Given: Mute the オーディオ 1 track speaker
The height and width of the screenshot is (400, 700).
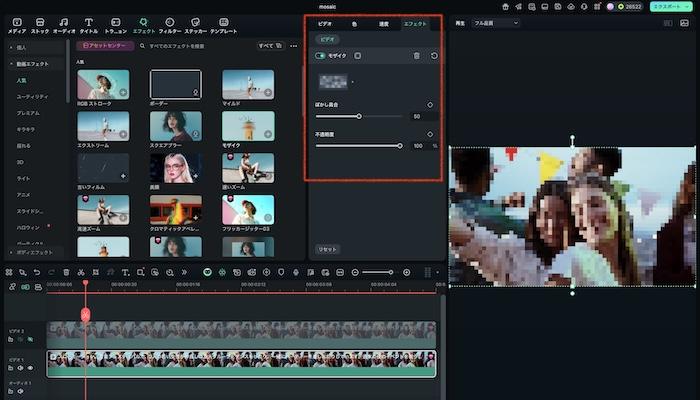Looking at the screenshot, I should (21, 392).
